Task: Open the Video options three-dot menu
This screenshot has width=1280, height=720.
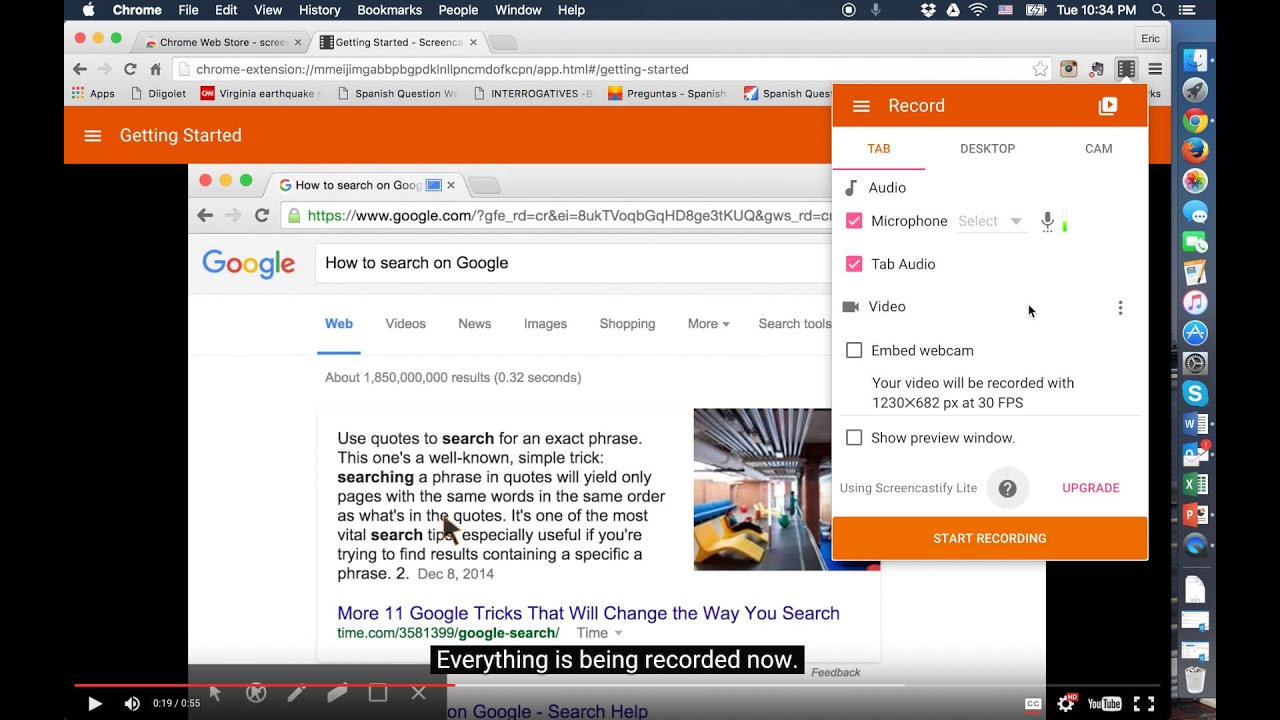Action: [x=1120, y=308]
